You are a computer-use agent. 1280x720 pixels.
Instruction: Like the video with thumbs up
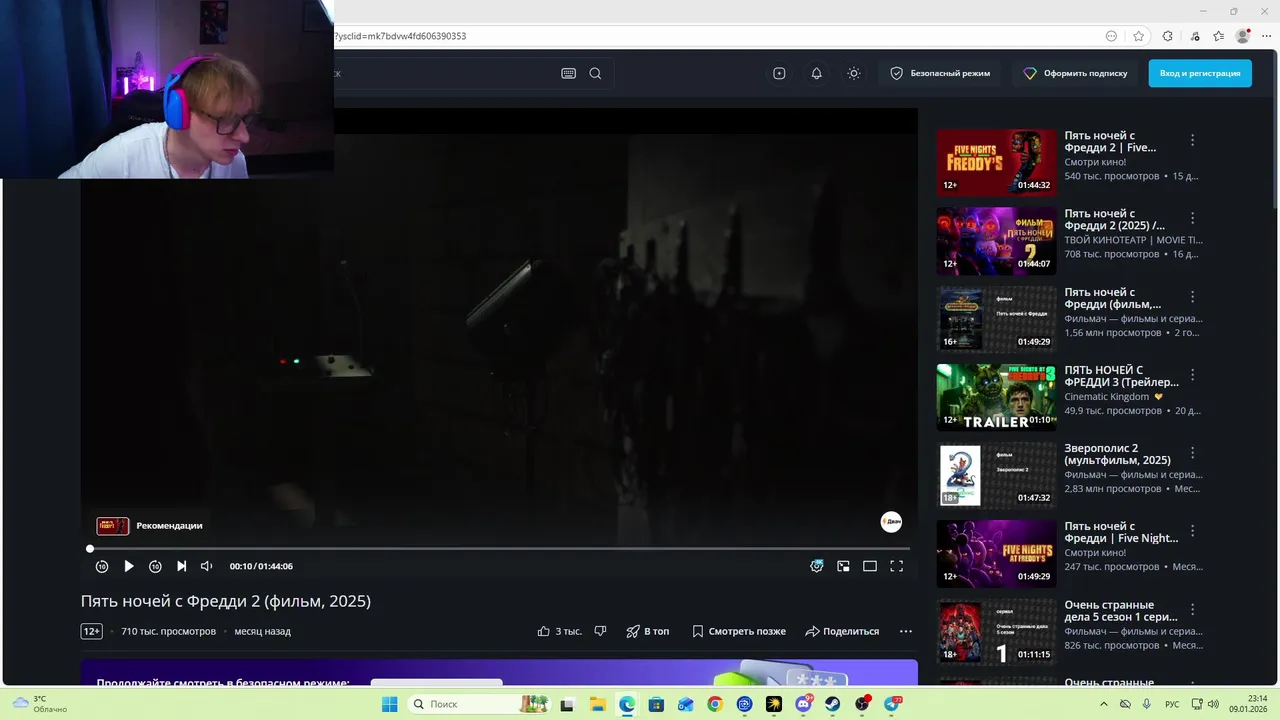tap(559, 631)
